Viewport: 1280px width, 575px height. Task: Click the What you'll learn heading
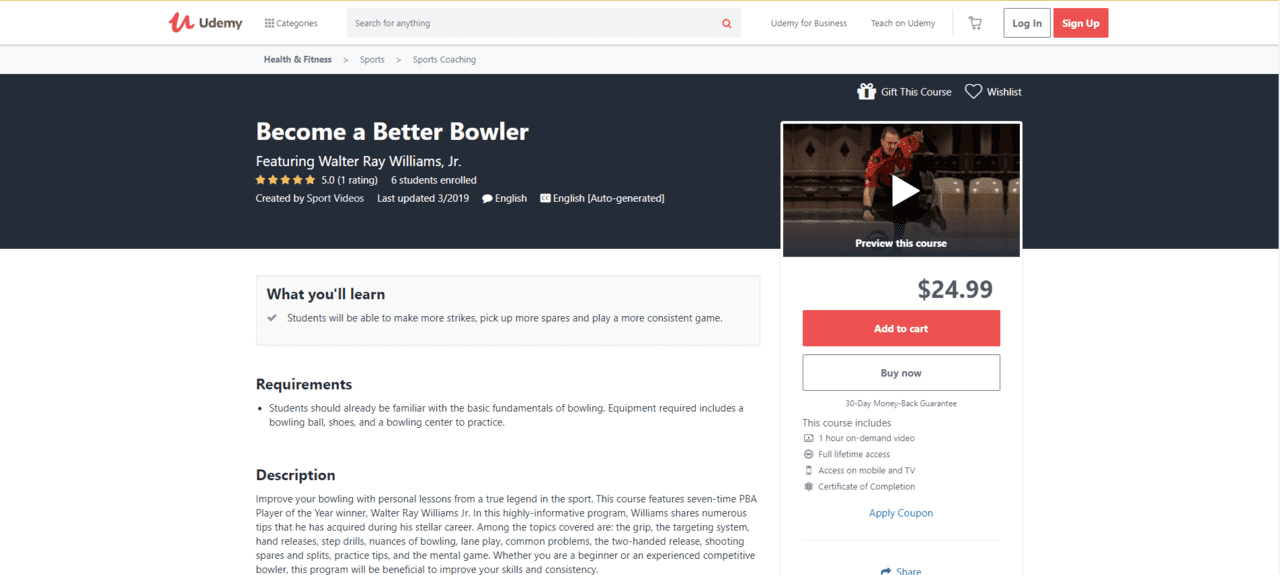point(326,294)
